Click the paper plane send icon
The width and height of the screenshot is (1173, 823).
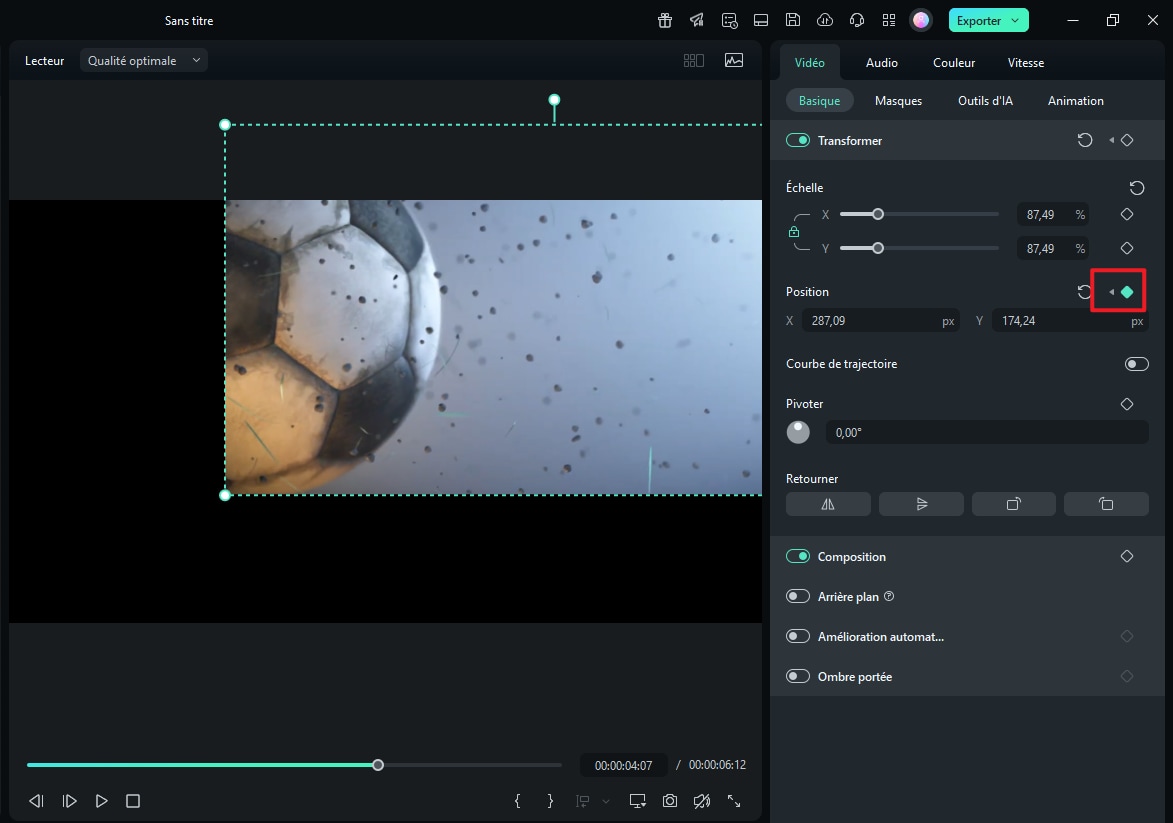pos(696,20)
